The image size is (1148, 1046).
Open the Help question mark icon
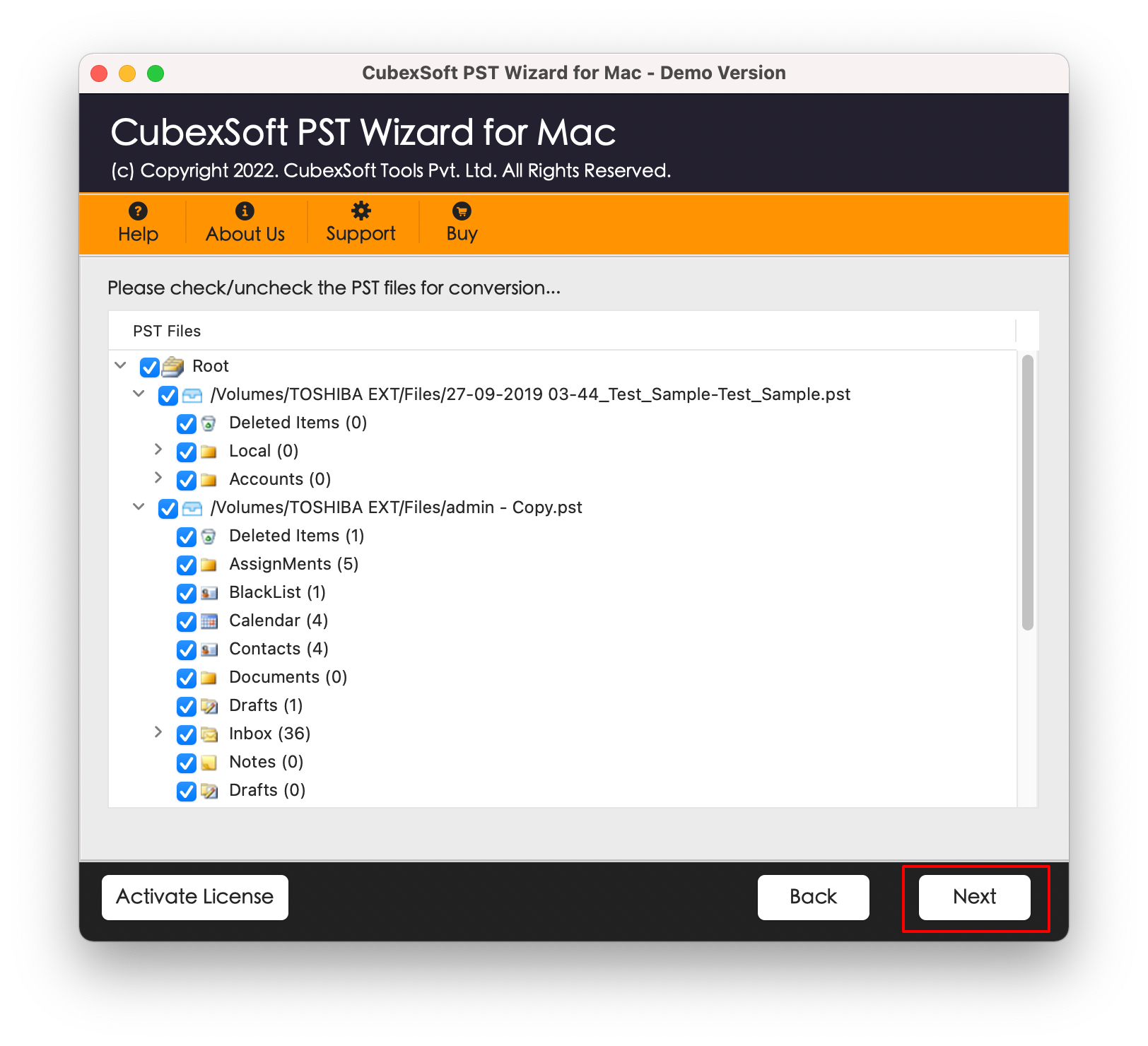click(138, 211)
